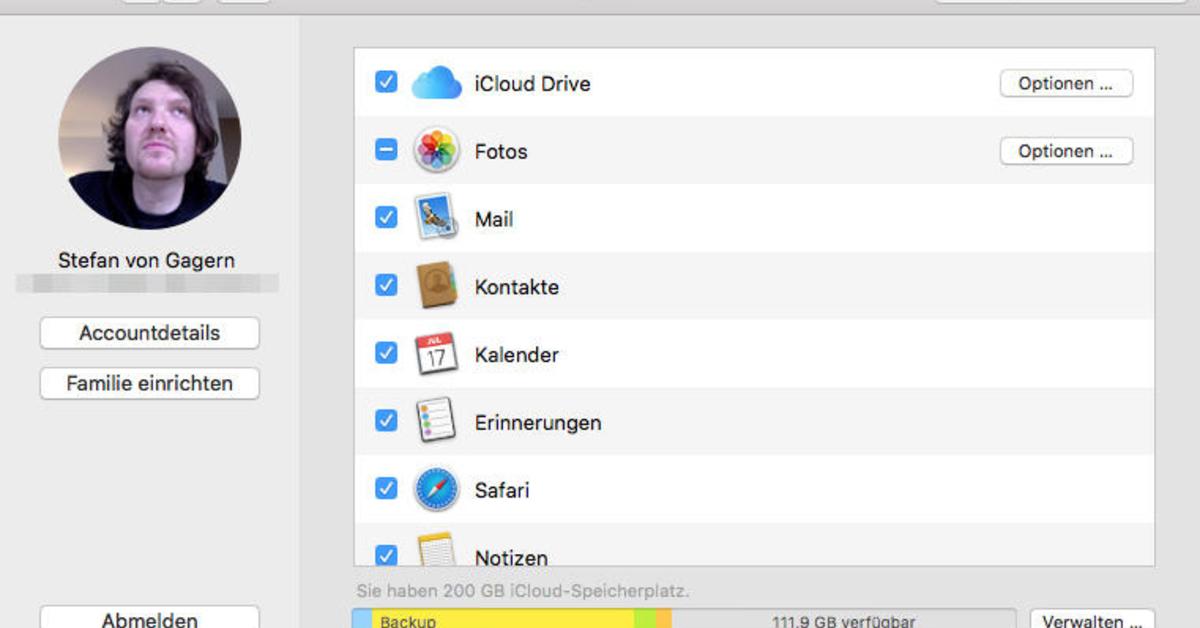Select the Erinnerungen label
The image size is (1200, 628).
538,423
